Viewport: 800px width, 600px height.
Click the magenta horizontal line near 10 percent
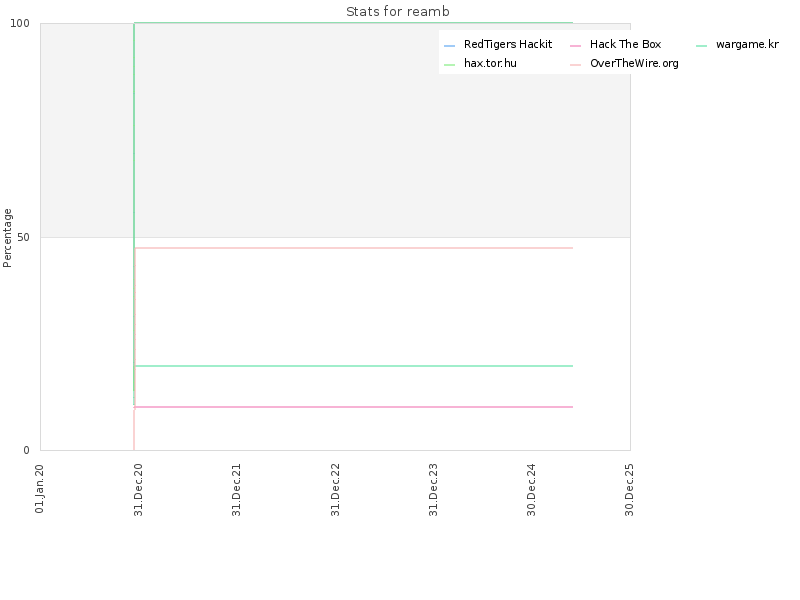354,407
